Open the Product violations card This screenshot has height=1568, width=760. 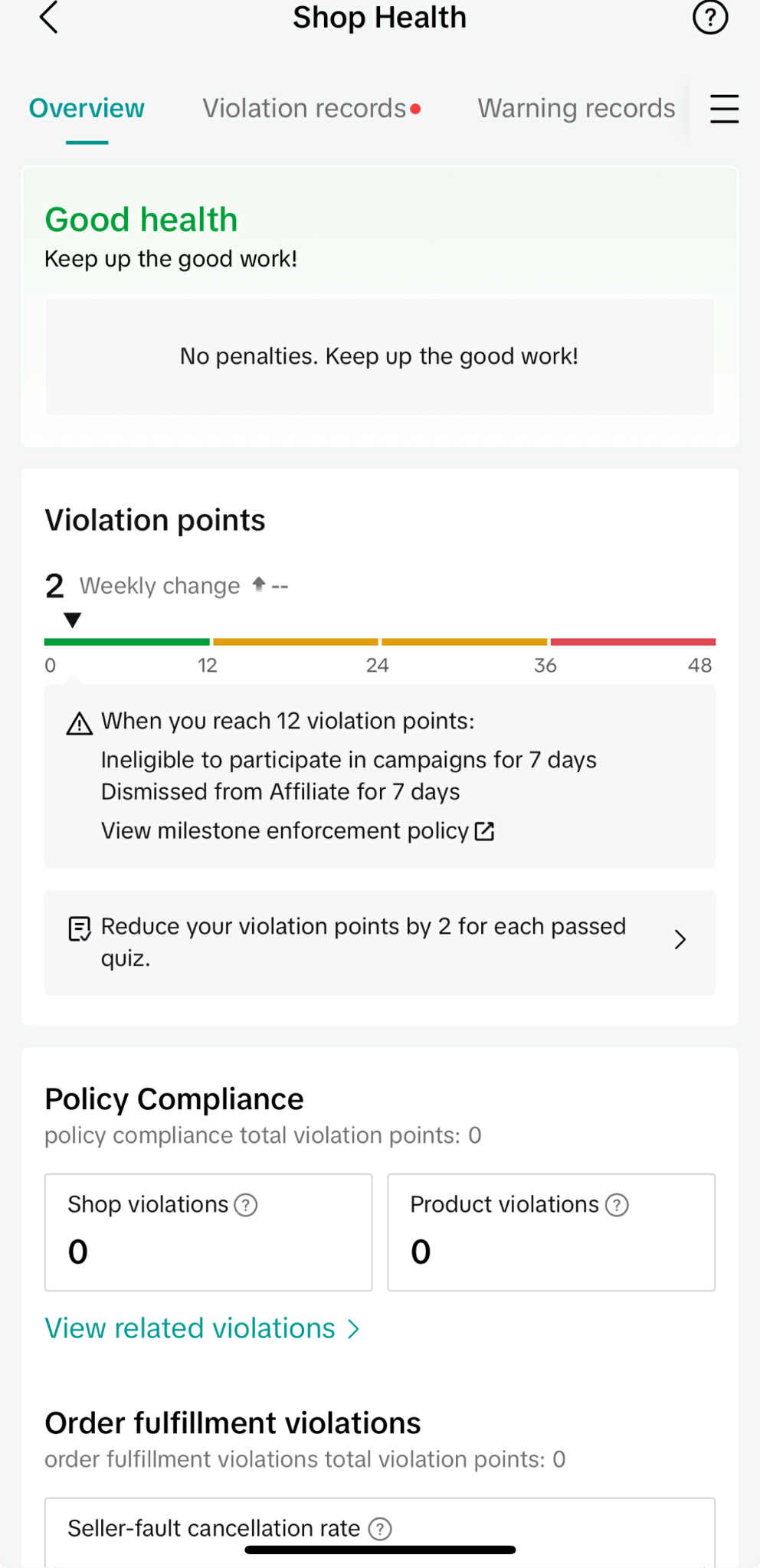(x=551, y=1232)
